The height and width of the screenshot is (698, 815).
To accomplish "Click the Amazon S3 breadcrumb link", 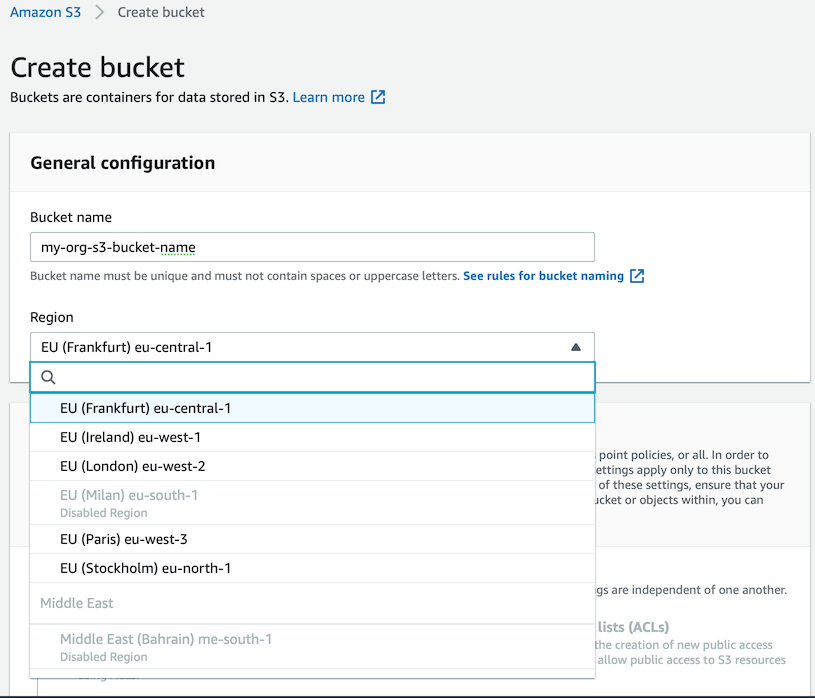I will click(45, 12).
